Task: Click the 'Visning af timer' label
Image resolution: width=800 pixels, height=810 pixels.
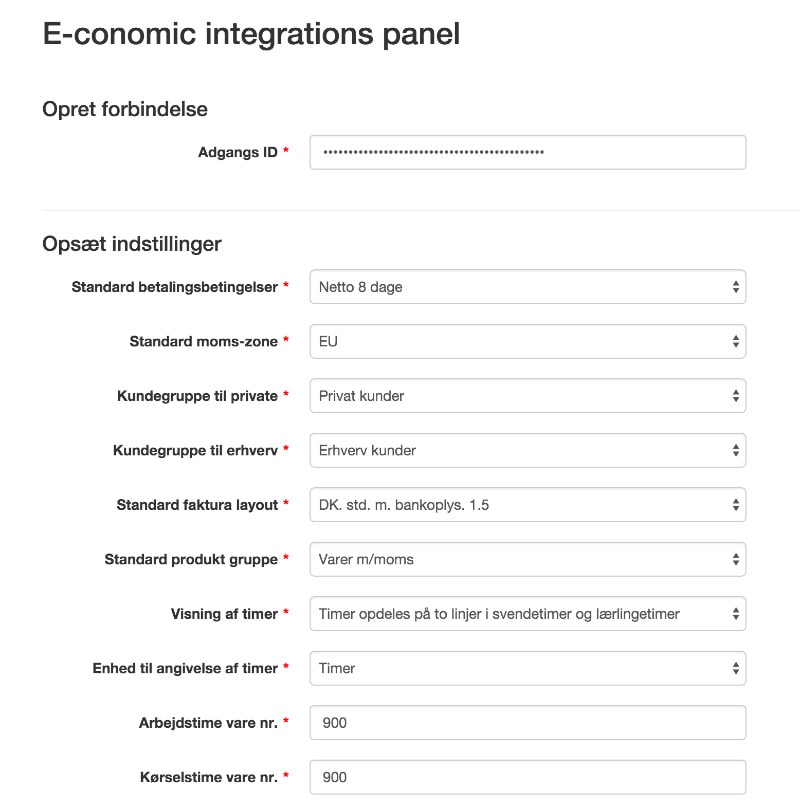Action: 224,614
